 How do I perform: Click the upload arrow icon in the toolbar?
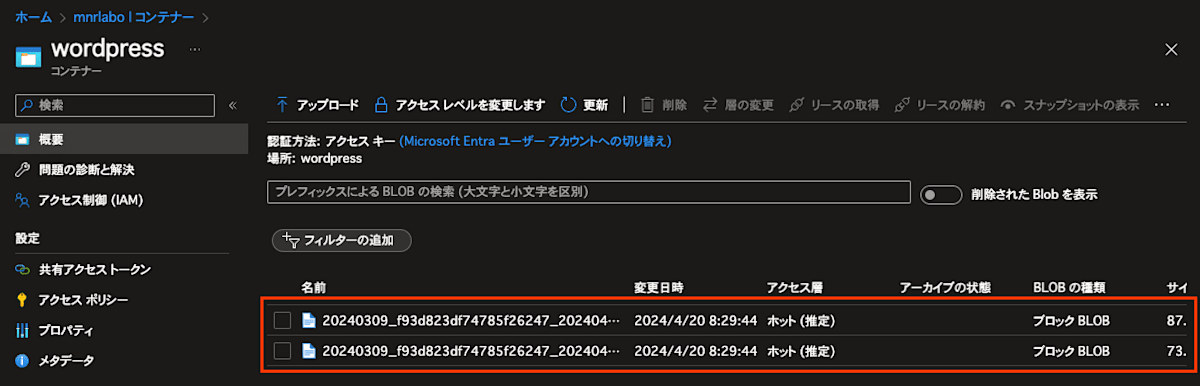tap(282, 105)
